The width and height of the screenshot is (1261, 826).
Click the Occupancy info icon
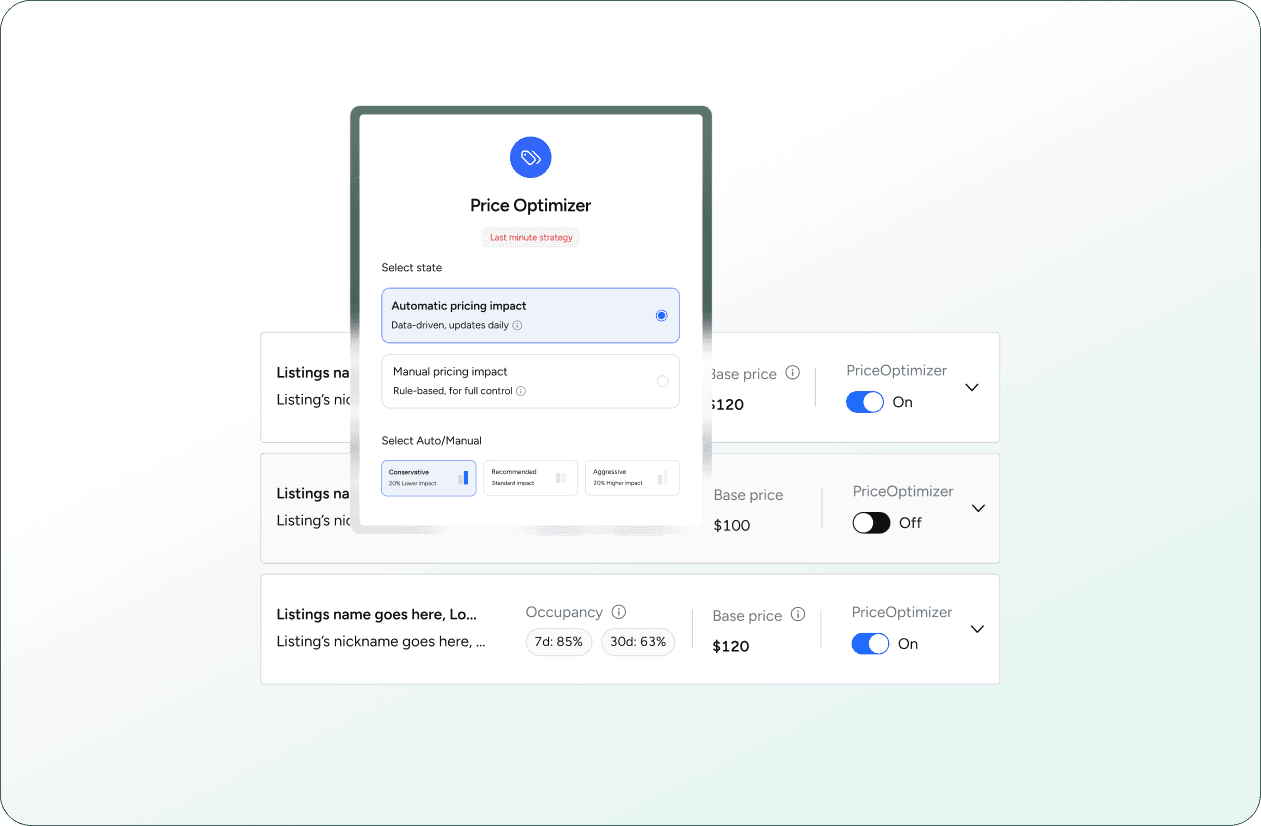[x=618, y=612]
